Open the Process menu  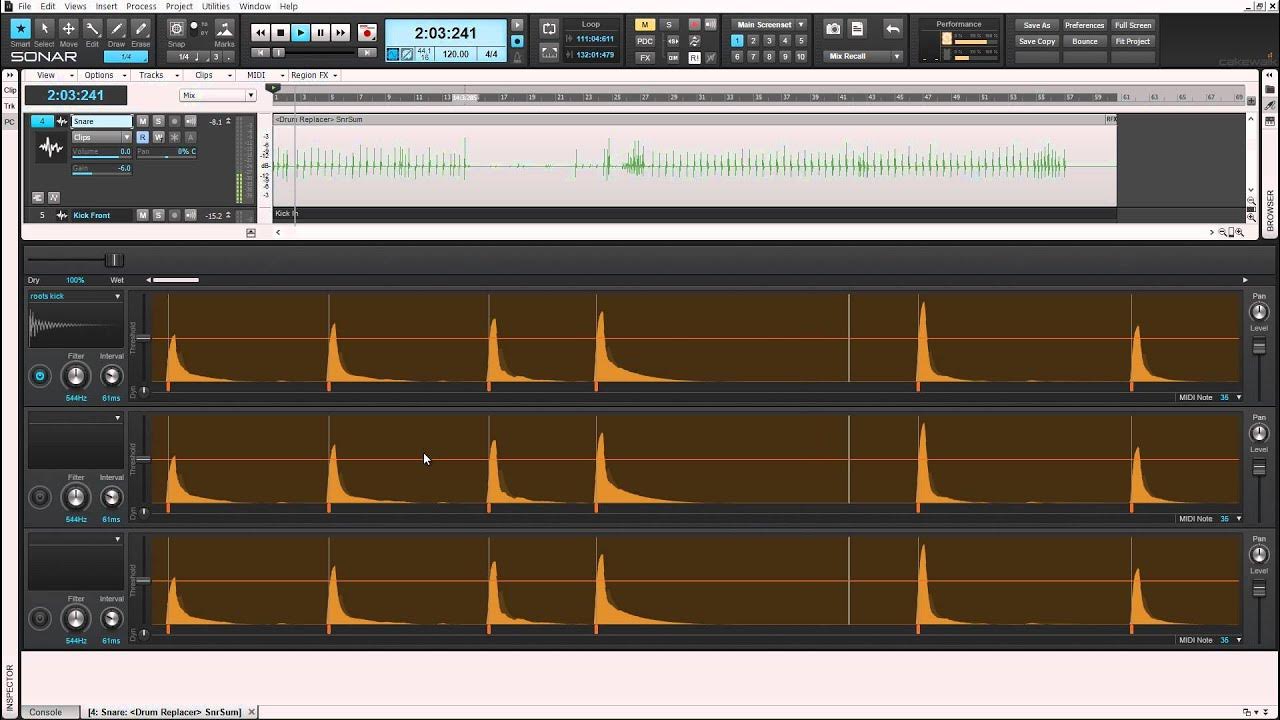pyautogui.click(x=141, y=6)
